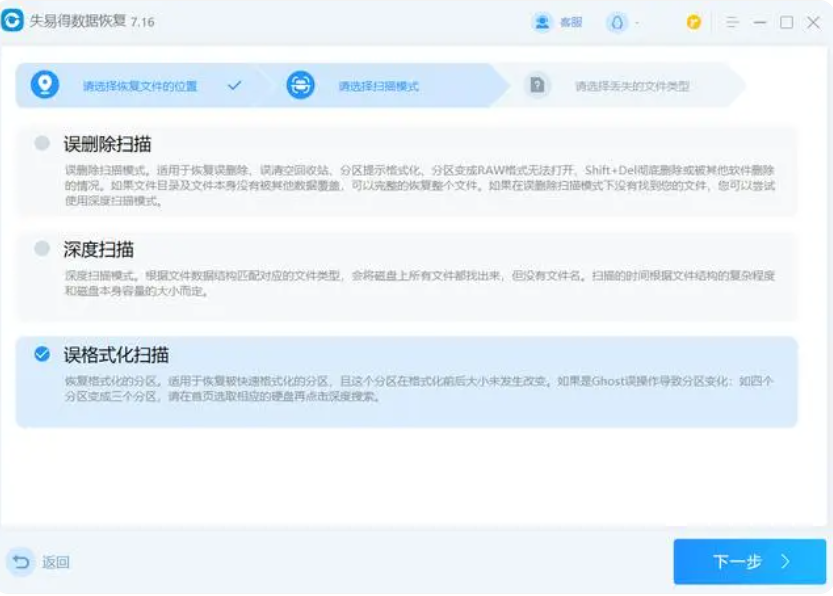
Task: Select 误格式化扫描 radio button
Action: pos(42,353)
